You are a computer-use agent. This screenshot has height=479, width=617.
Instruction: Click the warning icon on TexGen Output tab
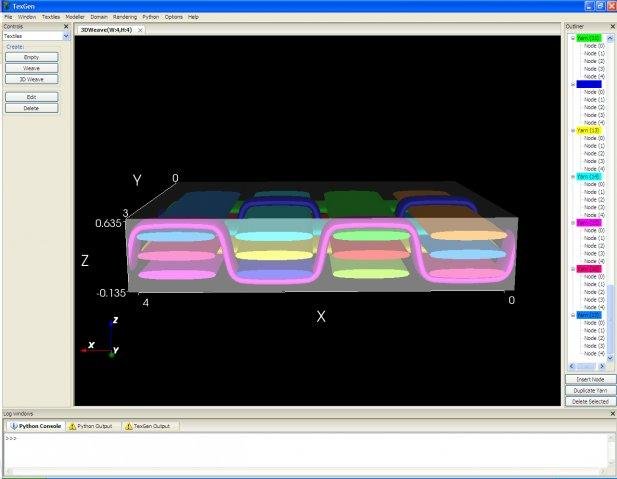(128, 426)
